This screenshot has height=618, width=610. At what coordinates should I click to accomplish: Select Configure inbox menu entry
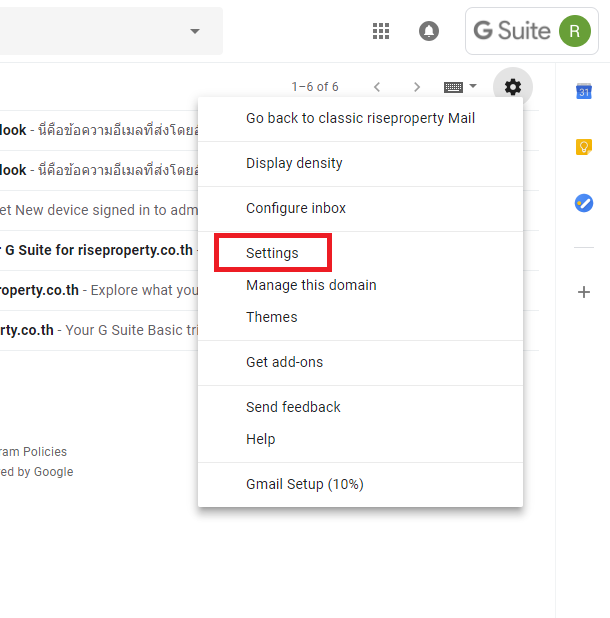click(x=296, y=208)
